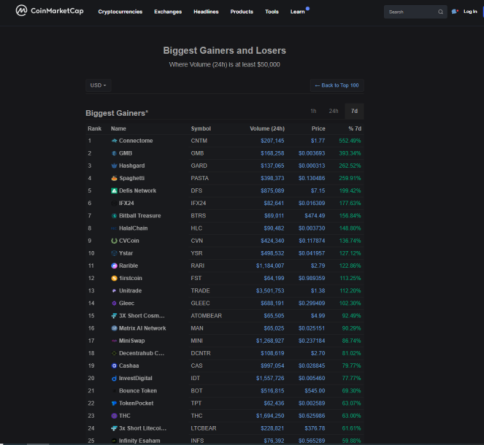Select the 7d gainers tab

click(x=354, y=111)
